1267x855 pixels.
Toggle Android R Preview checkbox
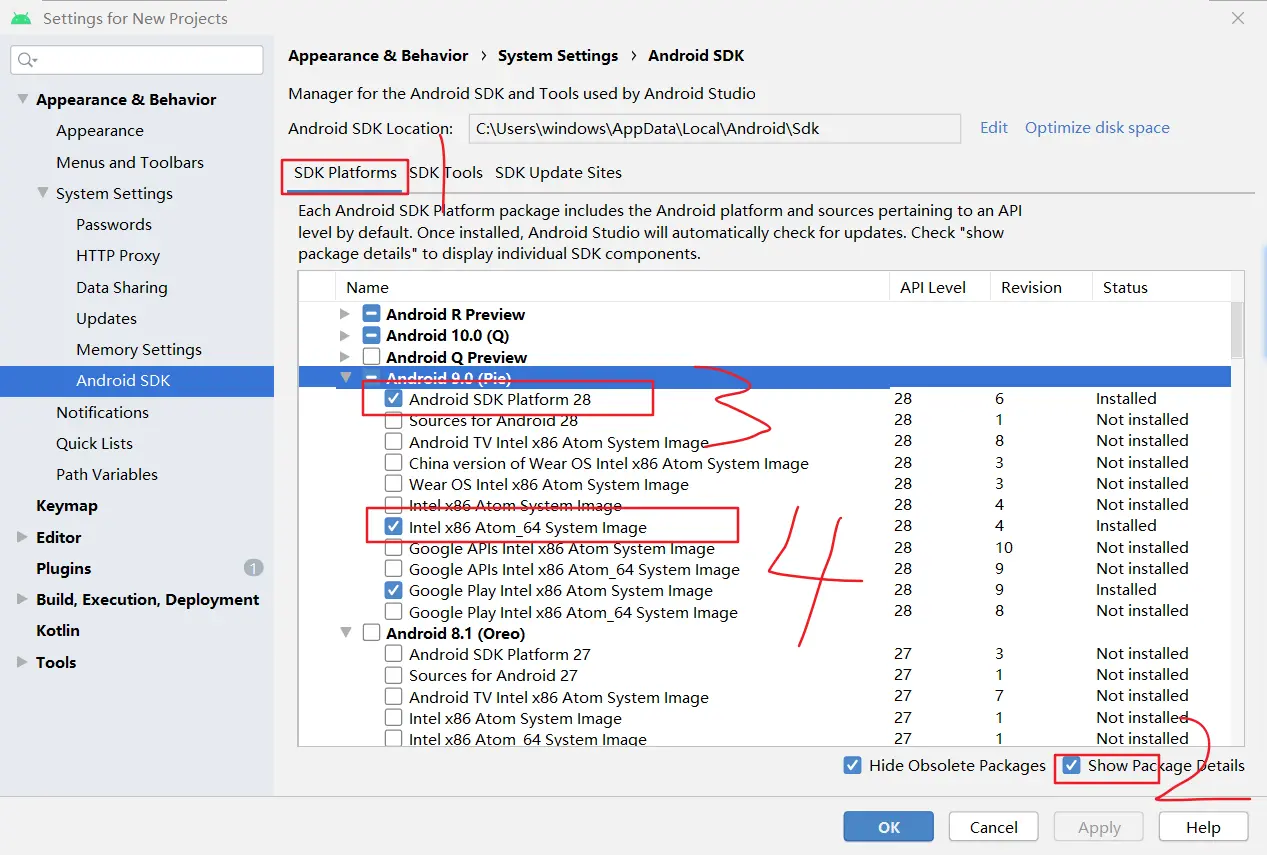(371, 314)
